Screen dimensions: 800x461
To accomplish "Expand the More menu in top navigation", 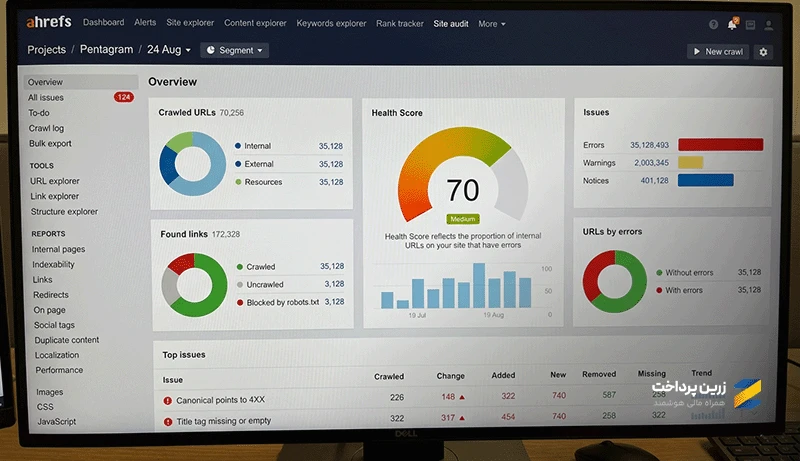I will click(491, 23).
